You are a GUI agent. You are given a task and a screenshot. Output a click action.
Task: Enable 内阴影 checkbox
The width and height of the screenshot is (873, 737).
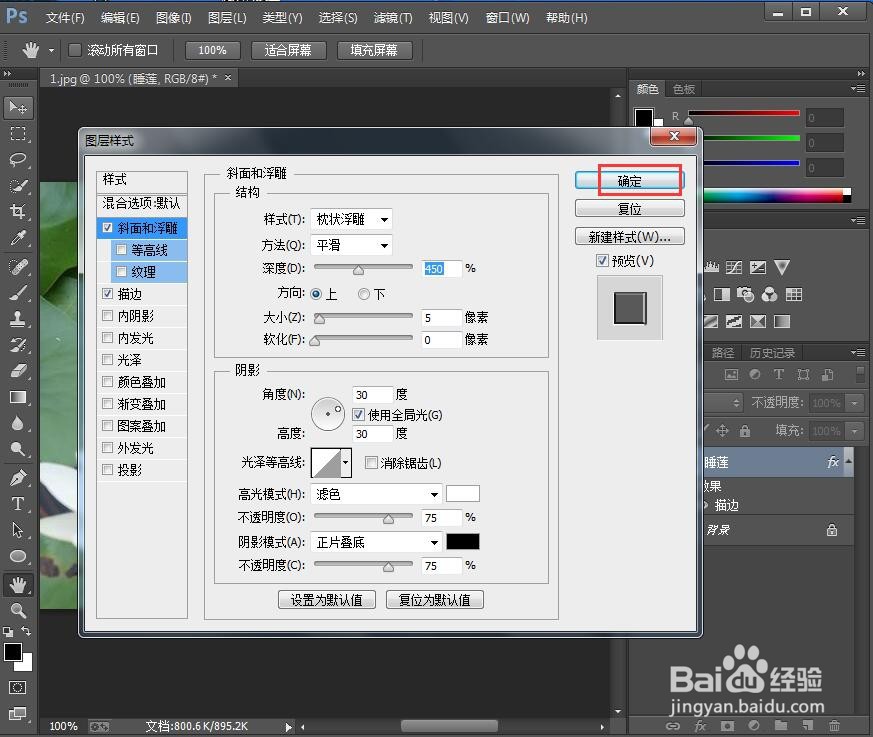click(107, 316)
